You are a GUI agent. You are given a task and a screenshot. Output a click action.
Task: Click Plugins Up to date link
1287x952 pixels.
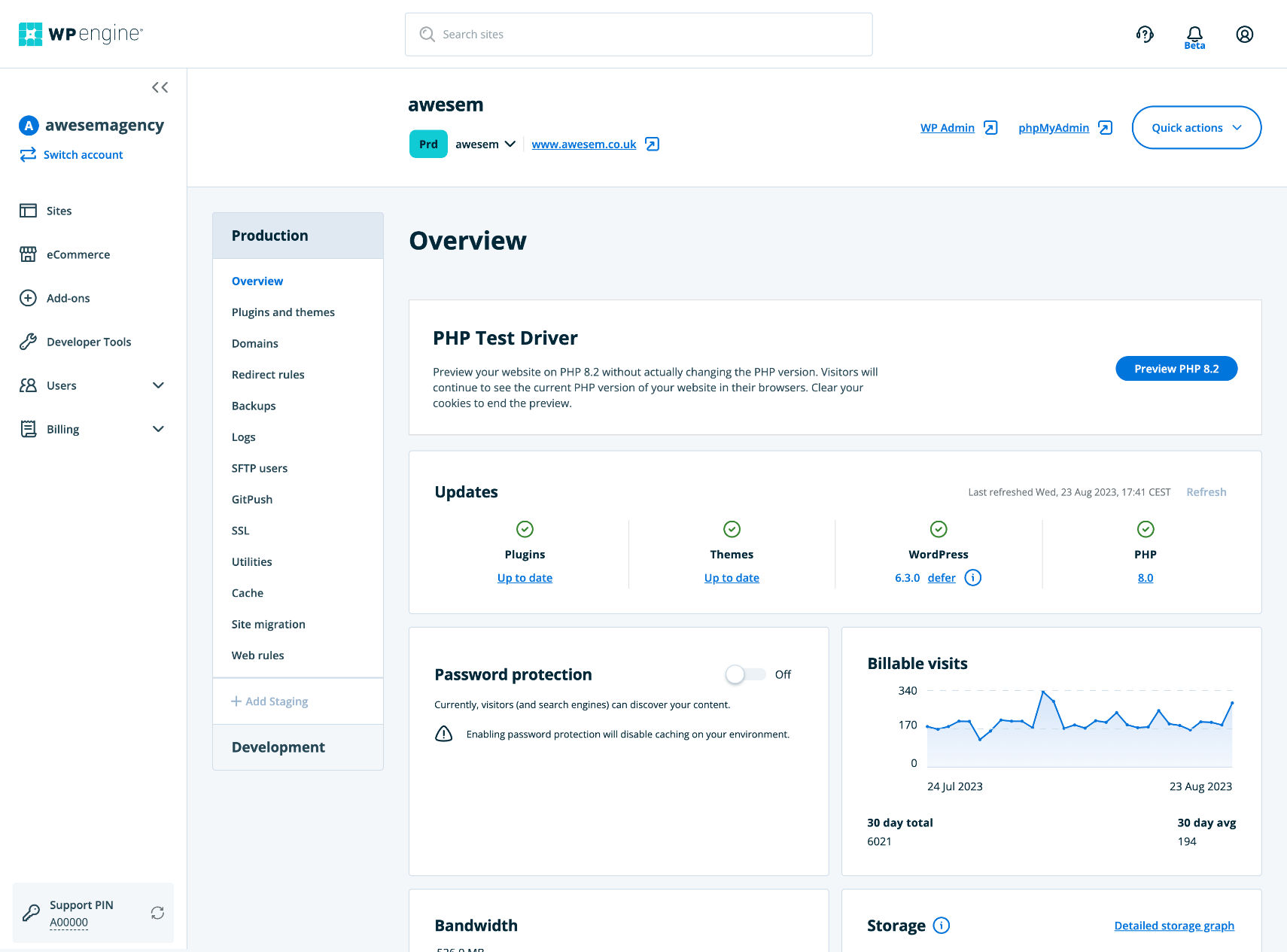tap(525, 578)
